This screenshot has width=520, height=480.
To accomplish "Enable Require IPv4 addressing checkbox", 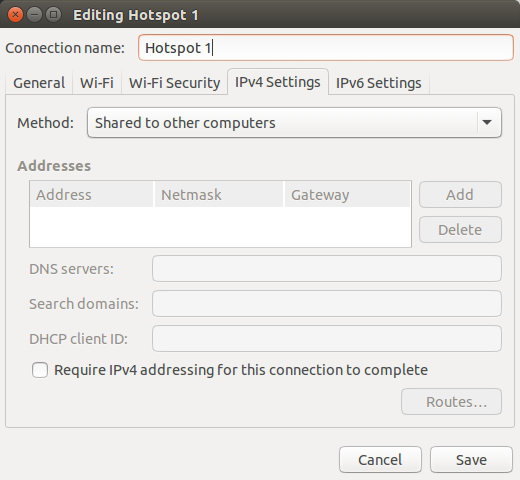I will (x=40, y=370).
